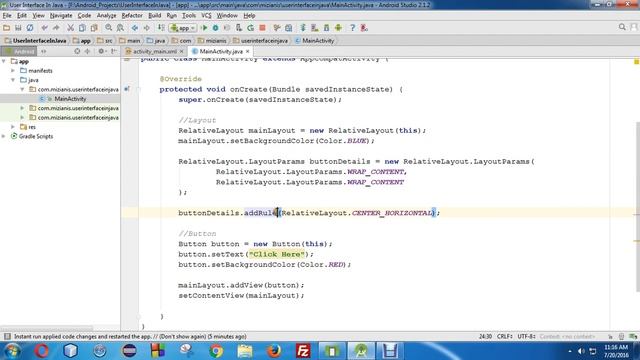The image size is (640, 360).
Task: Click the src breadcrumb
Action: 105,41
